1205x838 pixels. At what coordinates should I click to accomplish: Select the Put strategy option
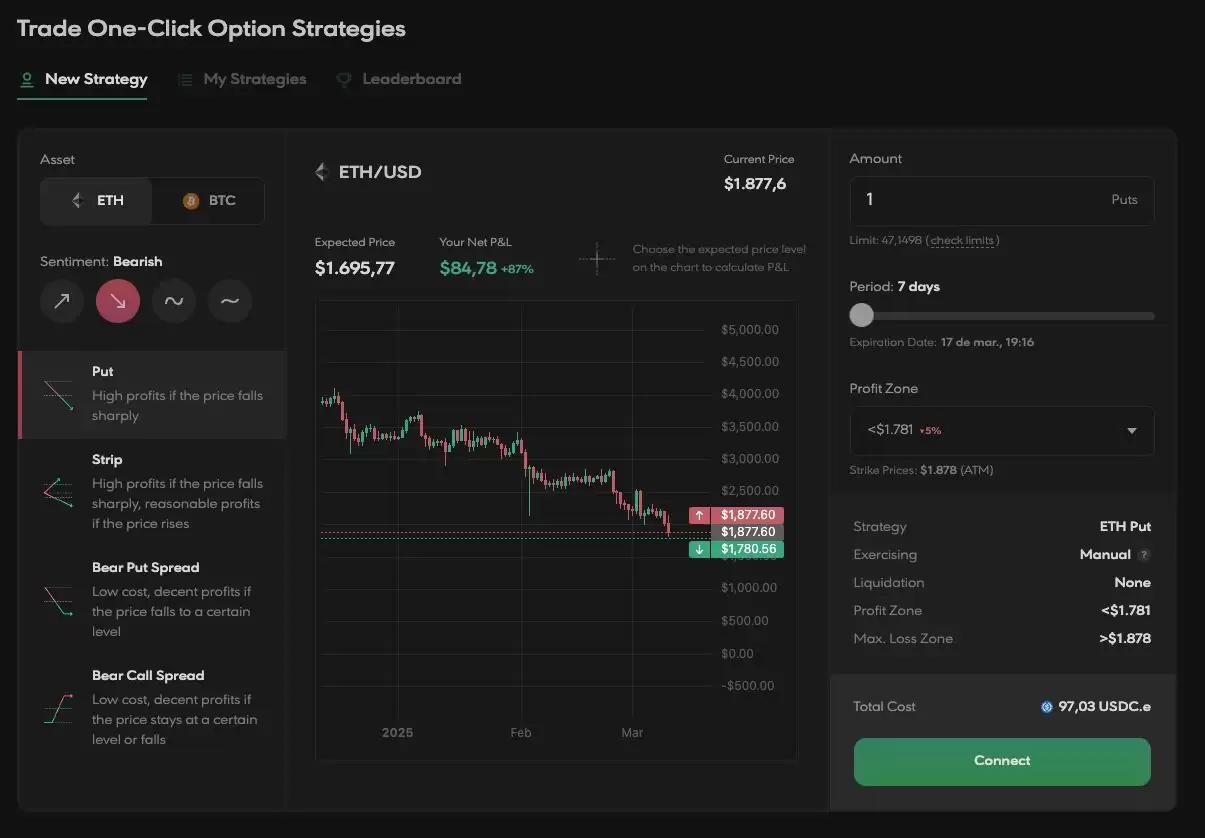click(152, 394)
